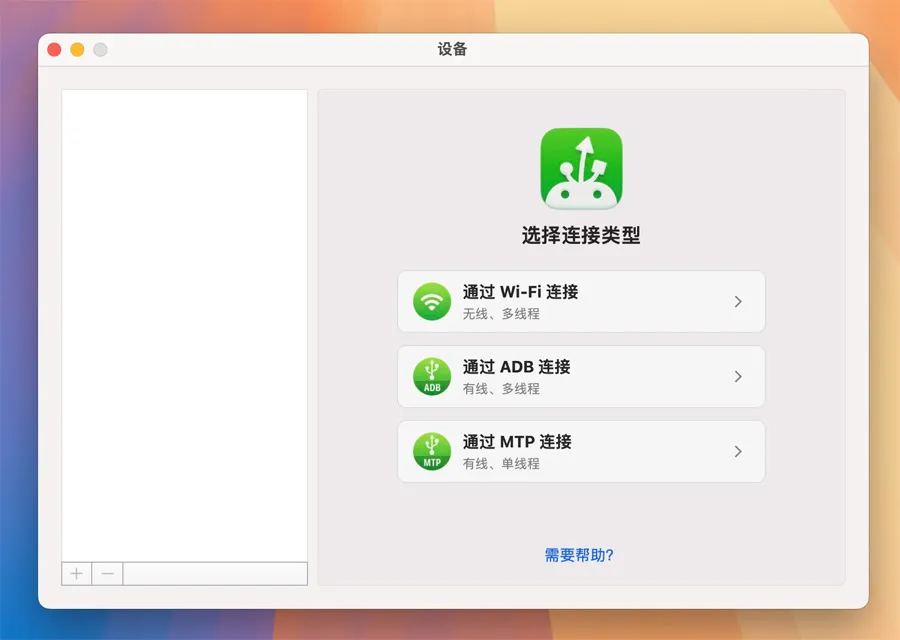Click the 无线、多线程 subtitle text
Image resolution: width=900 pixels, height=640 pixels.
click(x=501, y=314)
